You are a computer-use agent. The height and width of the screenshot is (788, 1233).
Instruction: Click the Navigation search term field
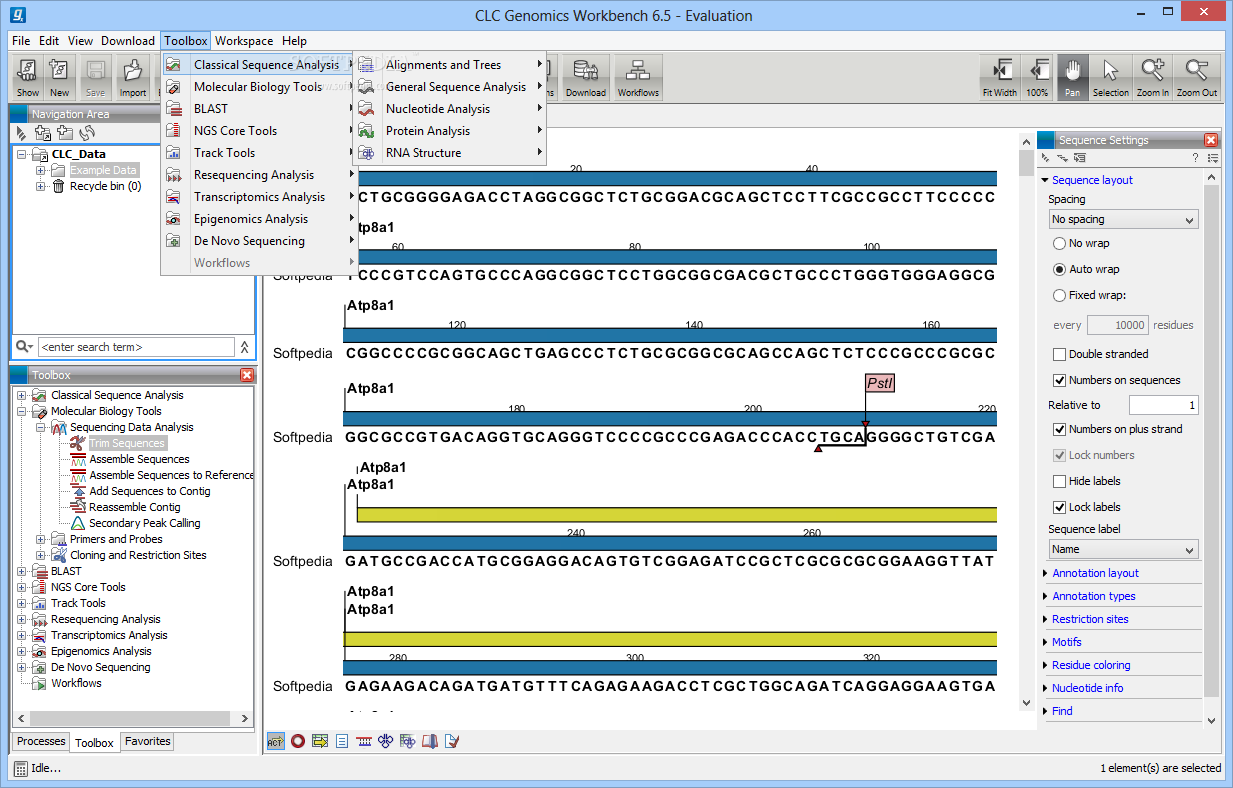pyautogui.click(x=136, y=347)
